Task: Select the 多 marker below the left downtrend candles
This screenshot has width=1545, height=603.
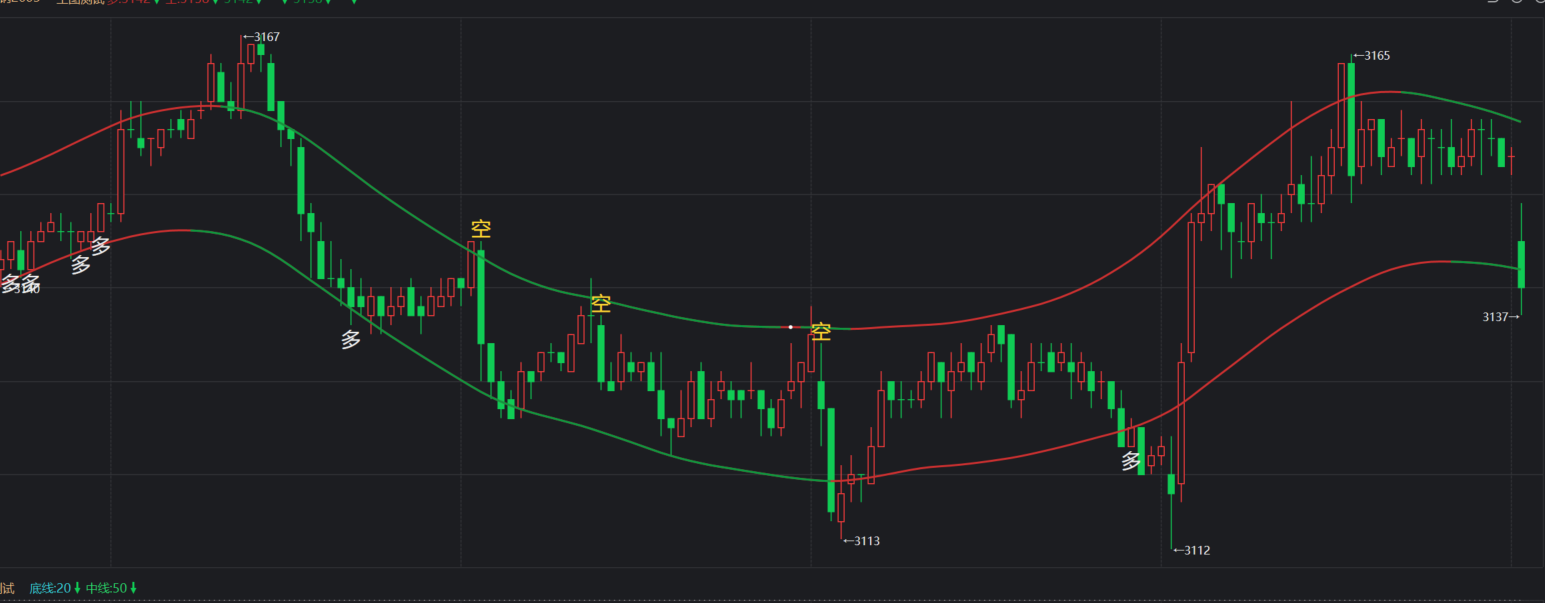Action: 351,340
